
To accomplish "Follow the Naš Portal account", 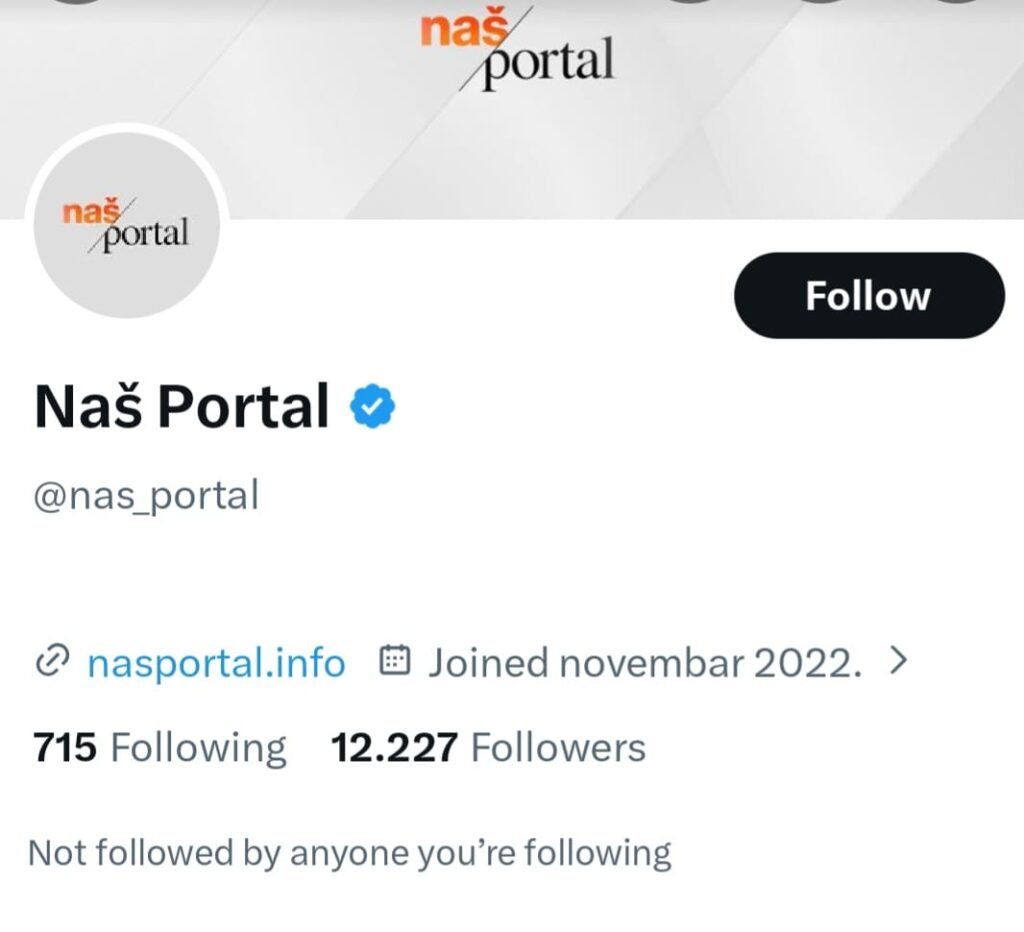I will click(x=868, y=295).
